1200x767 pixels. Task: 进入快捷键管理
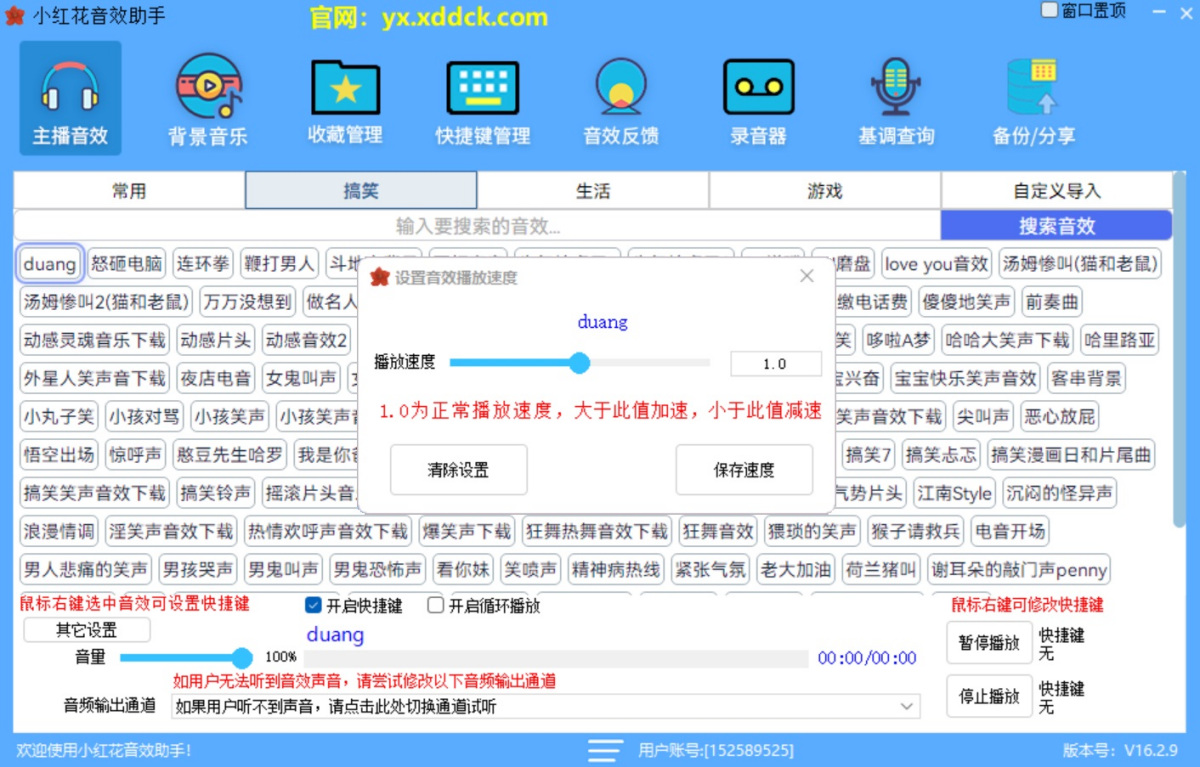482,97
